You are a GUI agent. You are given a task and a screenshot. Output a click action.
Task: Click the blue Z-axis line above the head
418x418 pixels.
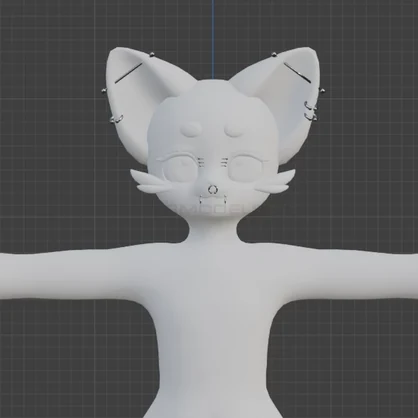tap(212, 39)
